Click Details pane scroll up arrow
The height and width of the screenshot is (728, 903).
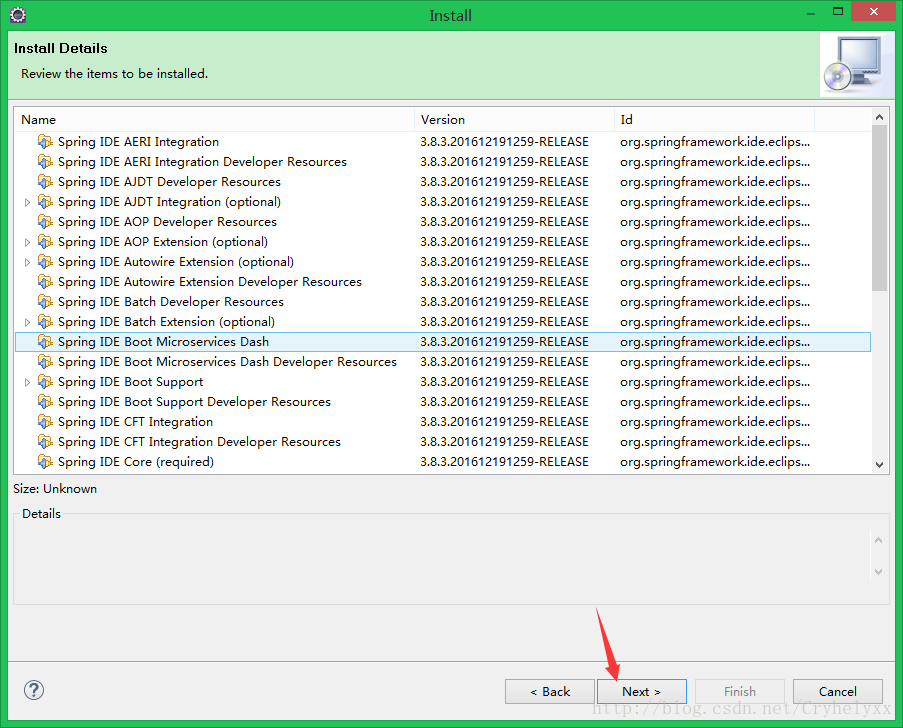878,540
